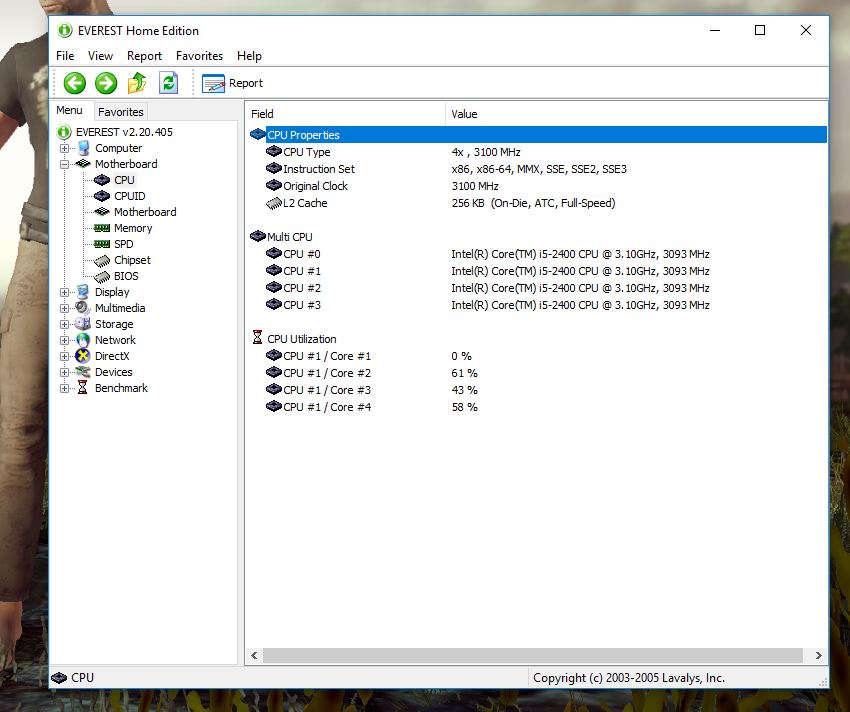The image size is (850, 712).
Task: Expand the Storage tree node
Action: click(65, 324)
